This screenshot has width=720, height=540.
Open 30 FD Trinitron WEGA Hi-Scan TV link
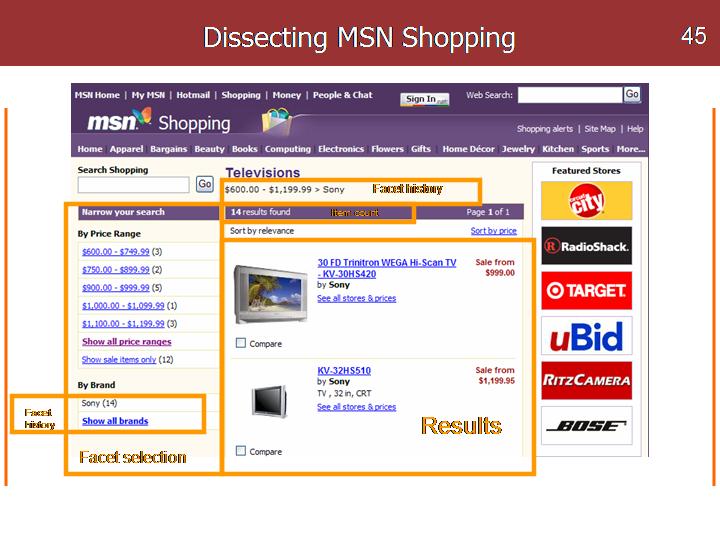point(387,268)
